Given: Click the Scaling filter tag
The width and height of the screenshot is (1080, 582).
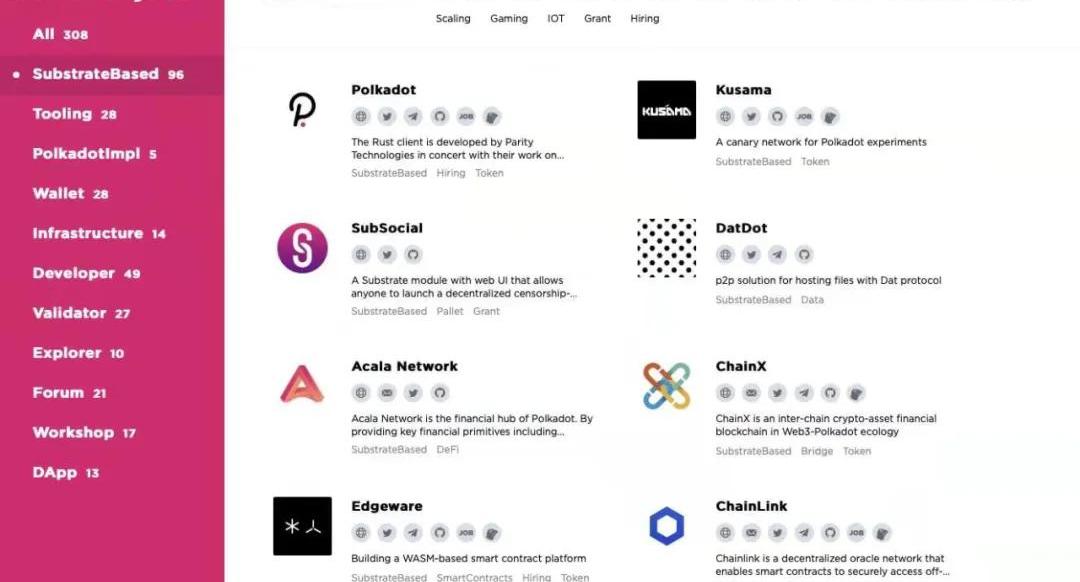Looking at the screenshot, I should point(453,19).
